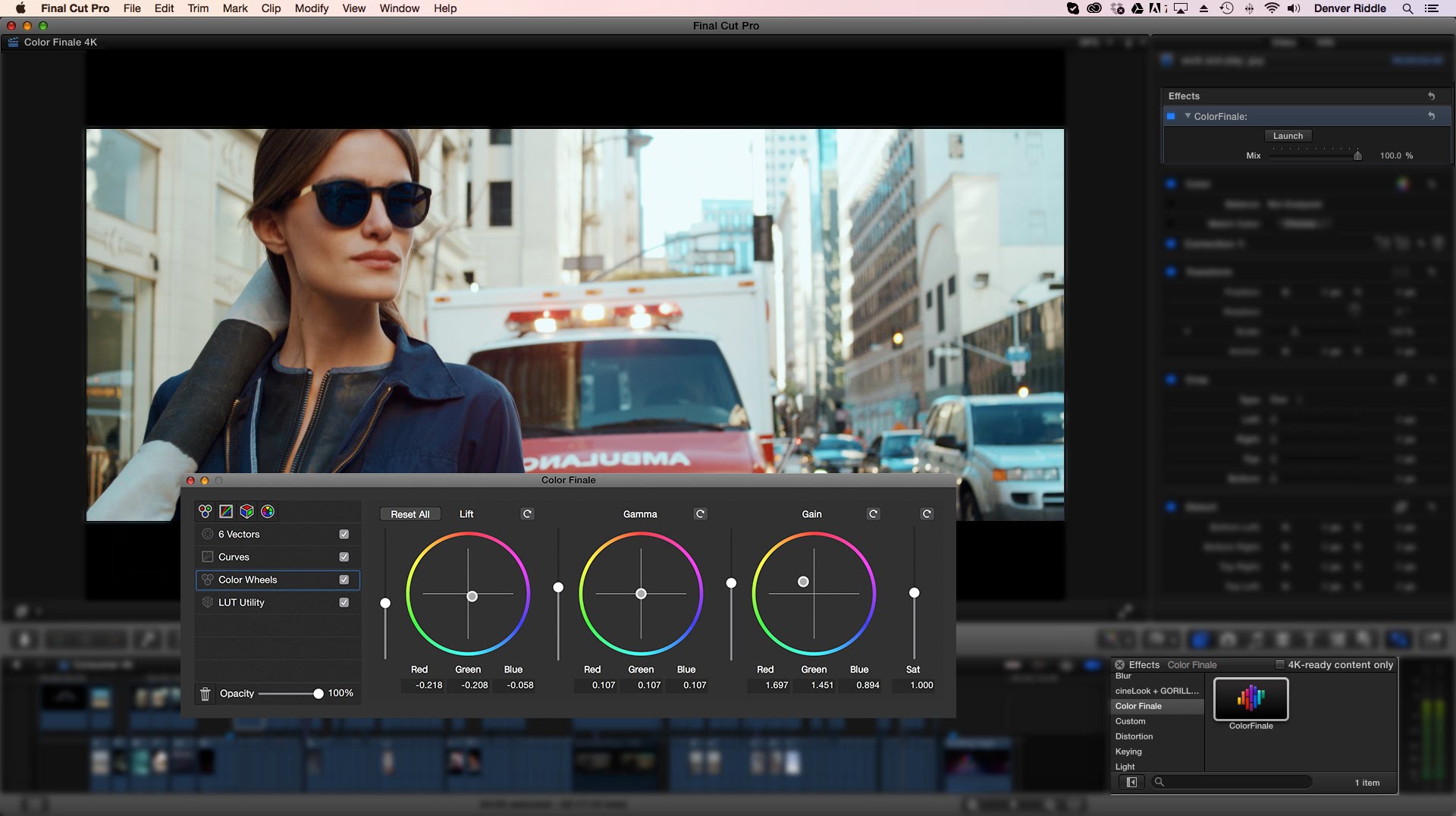Image resolution: width=1456 pixels, height=816 pixels.
Task: Click Reset All in Color Finale
Action: (410, 514)
